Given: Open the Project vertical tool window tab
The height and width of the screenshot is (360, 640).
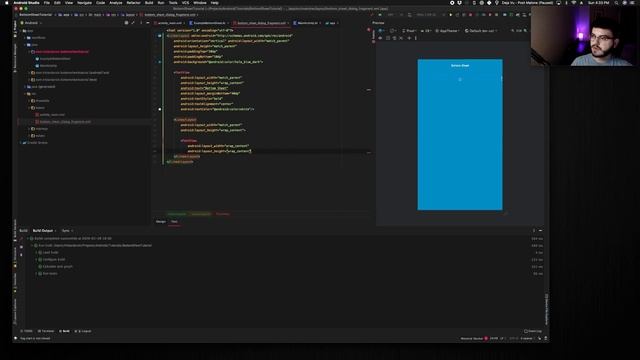Looking at the screenshot, I should 16,29.
